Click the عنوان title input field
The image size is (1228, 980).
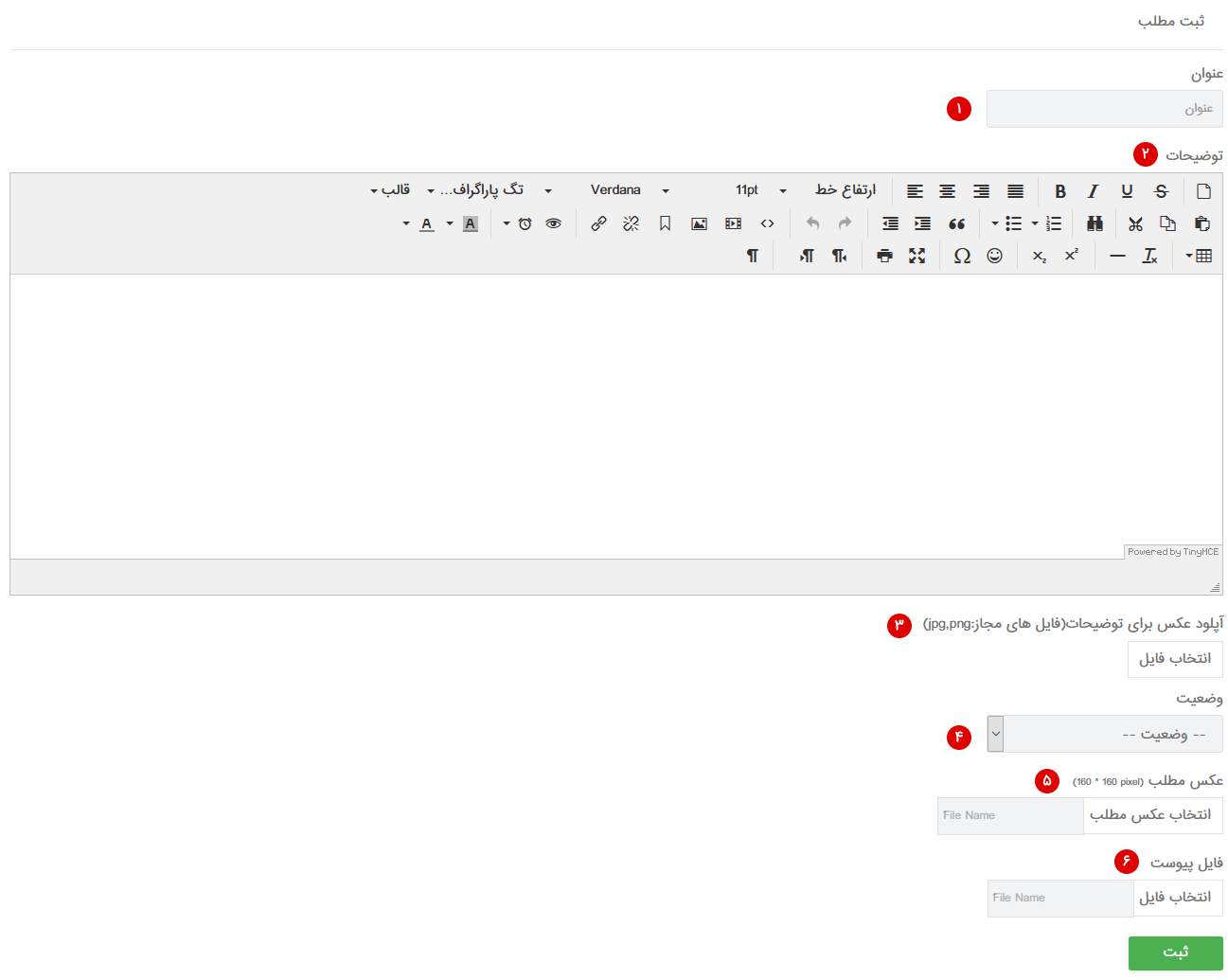[1104, 109]
